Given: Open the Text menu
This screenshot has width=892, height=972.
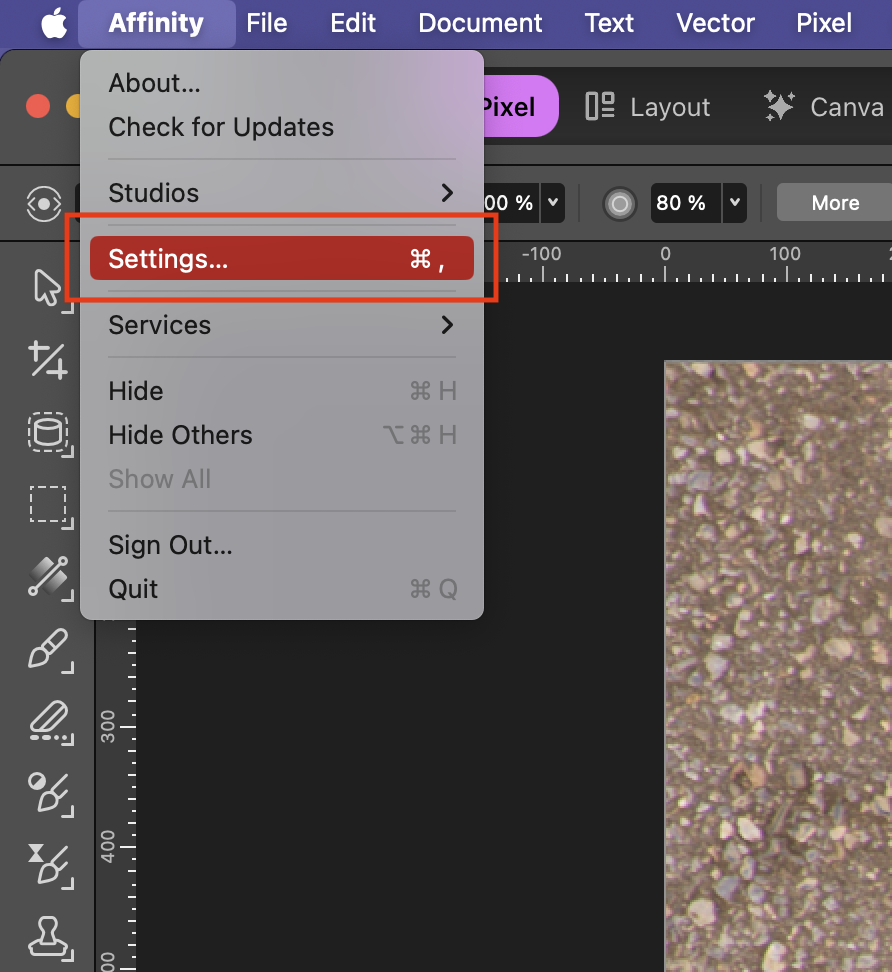Looking at the screenshot, I should point(609,24).
